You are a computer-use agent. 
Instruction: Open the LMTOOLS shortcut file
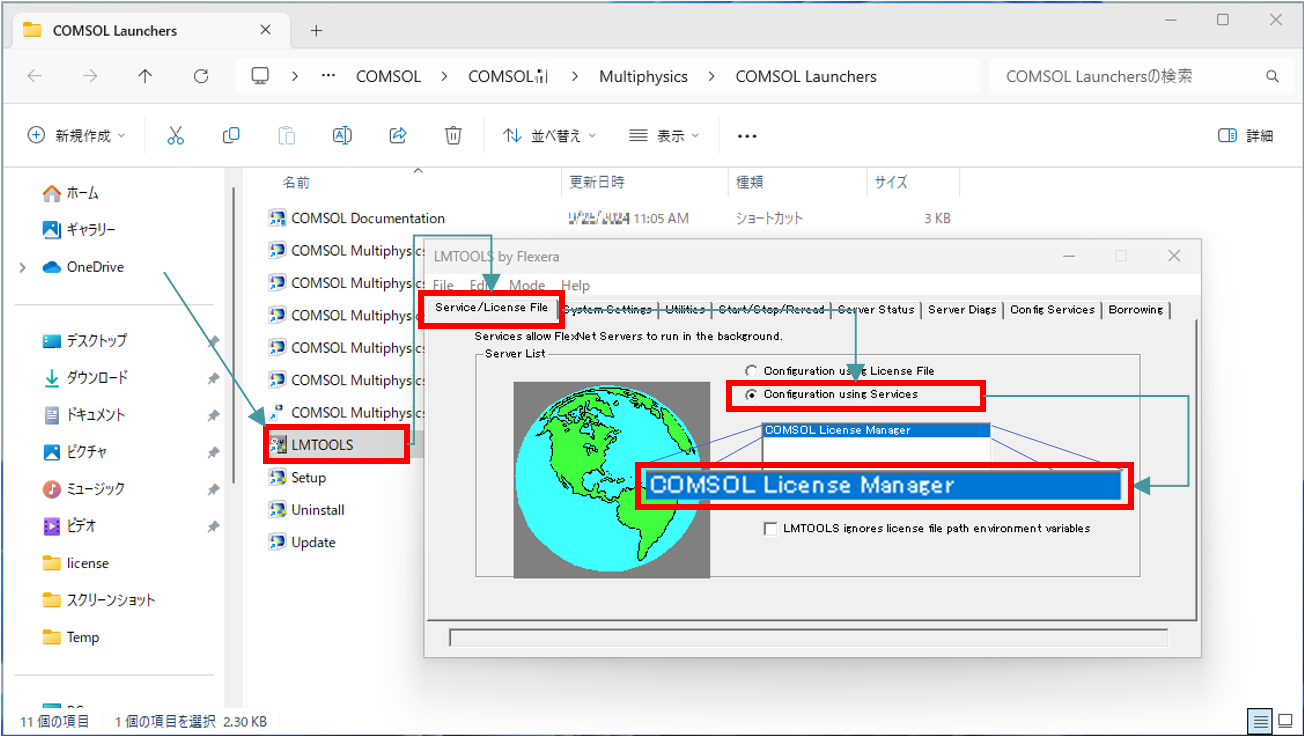click(x=322, y=445)
